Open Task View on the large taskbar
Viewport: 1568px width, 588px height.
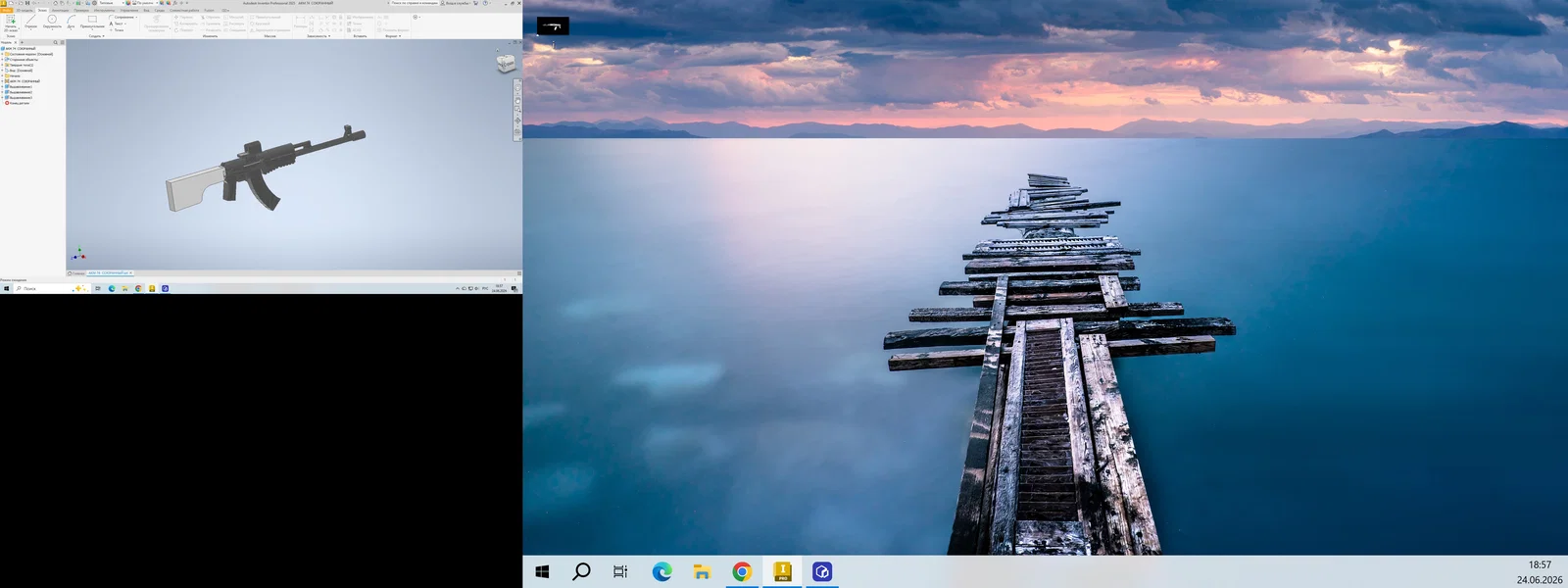(620, 571)
